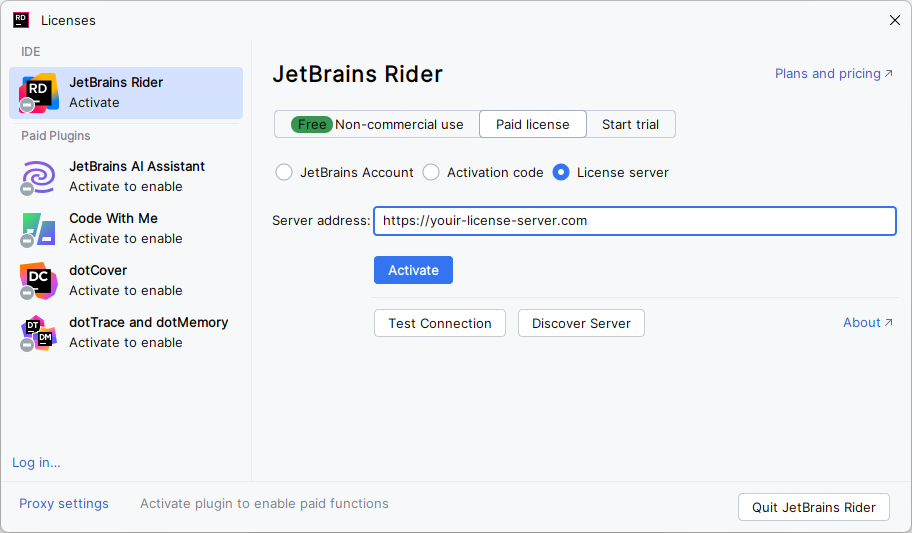This screenshot has height=533, width=912.
Task: Click the Discover Server button
Action: (581, 323)
